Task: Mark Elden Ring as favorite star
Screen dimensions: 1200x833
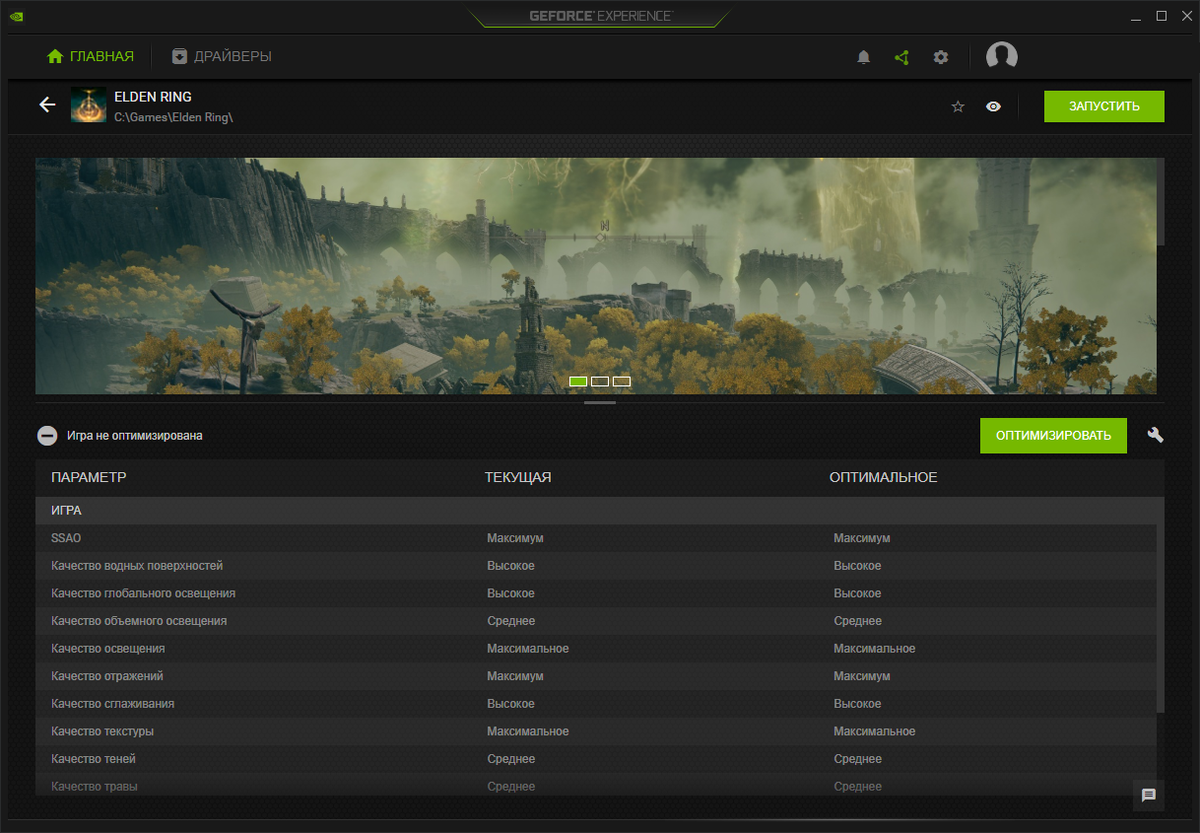Action: [x=958, y=106]
